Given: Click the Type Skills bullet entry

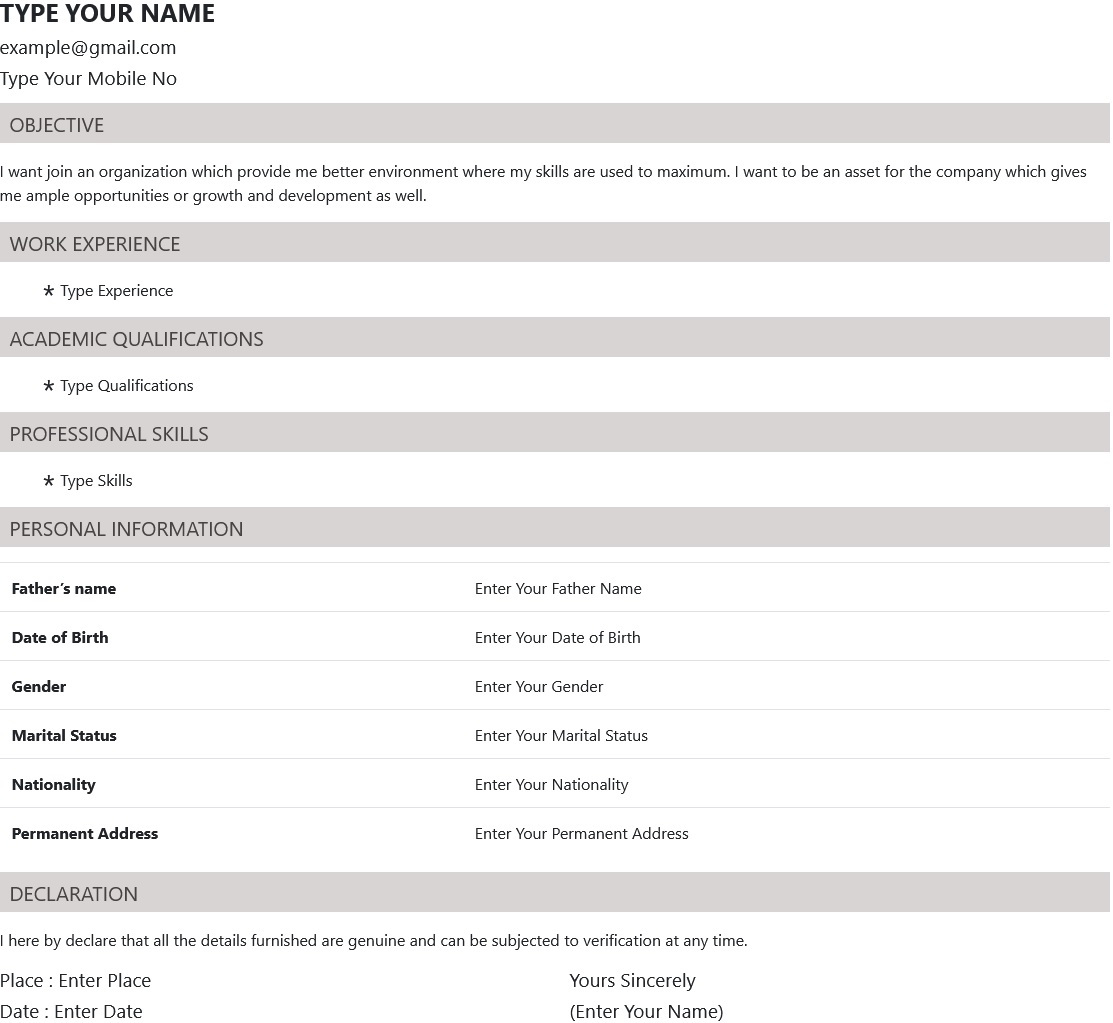Looking at the screenshot, I should point(96,480).
